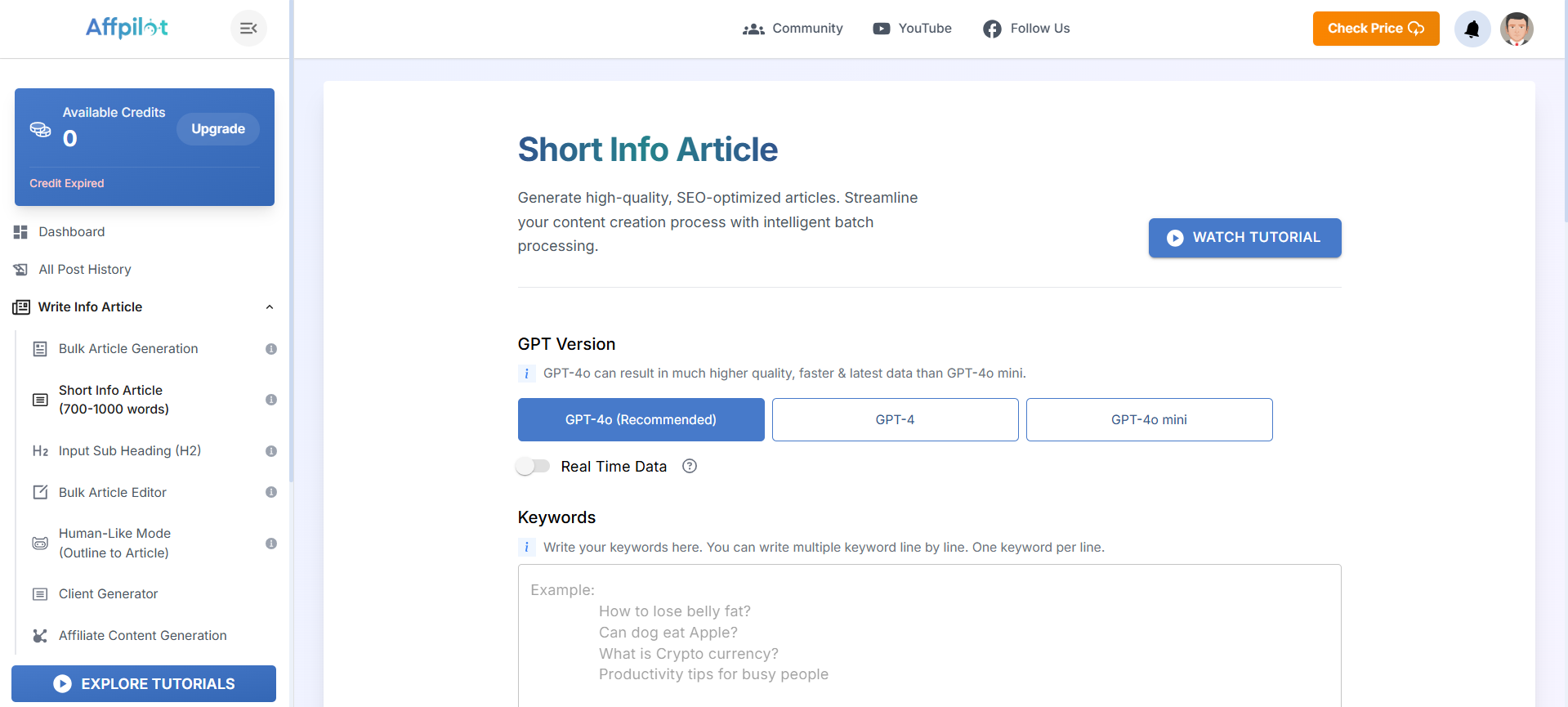This screenshot has width=1568, height=707.
Task: Click the WATCH TUTORIAL button
Action: [1244, 238]
